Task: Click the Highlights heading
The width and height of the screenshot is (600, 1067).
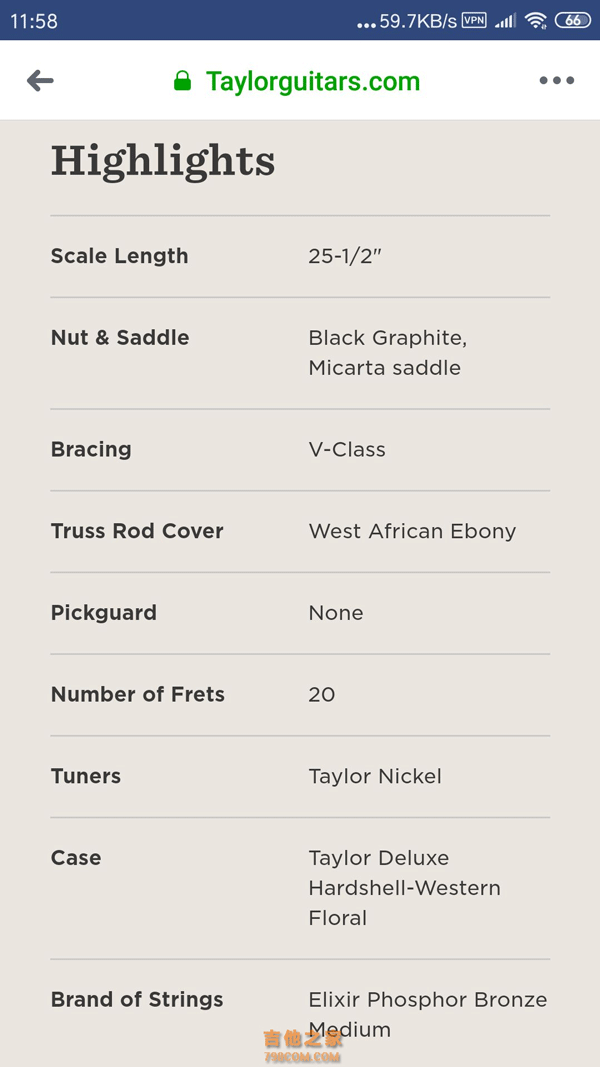Action: tap(163, 161)
